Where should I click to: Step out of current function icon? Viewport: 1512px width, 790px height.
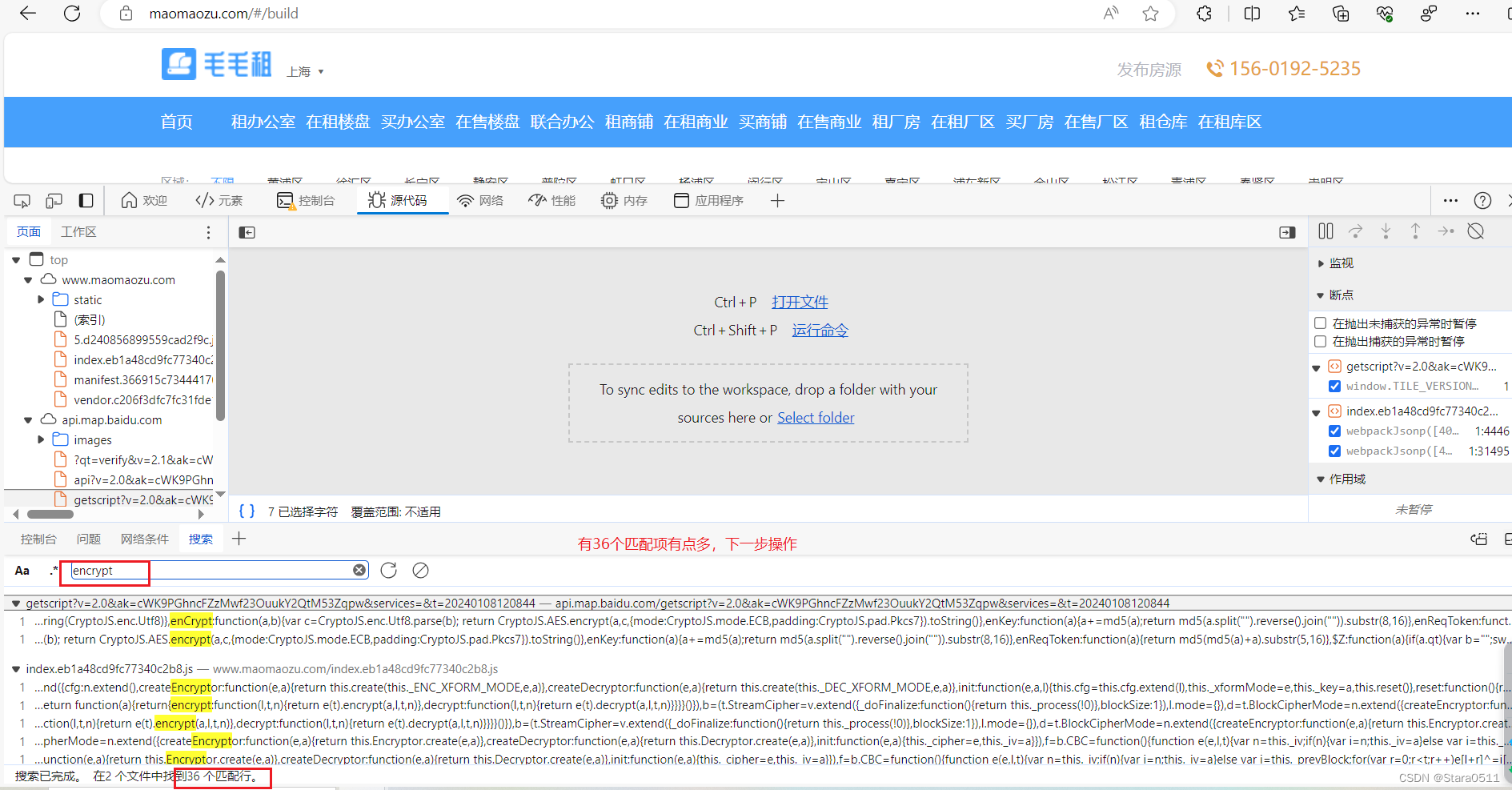pyautogui.click(x=1415, y=231)
